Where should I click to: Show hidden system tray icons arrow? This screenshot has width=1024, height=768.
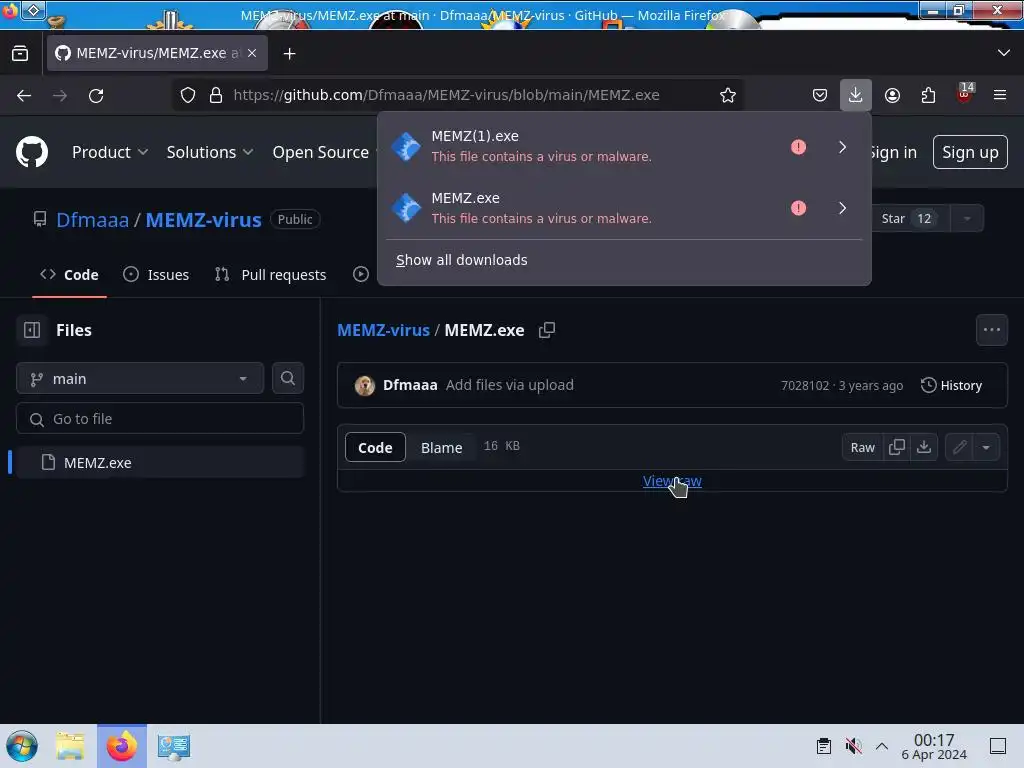pyautogui.click(x=882, y=746)
